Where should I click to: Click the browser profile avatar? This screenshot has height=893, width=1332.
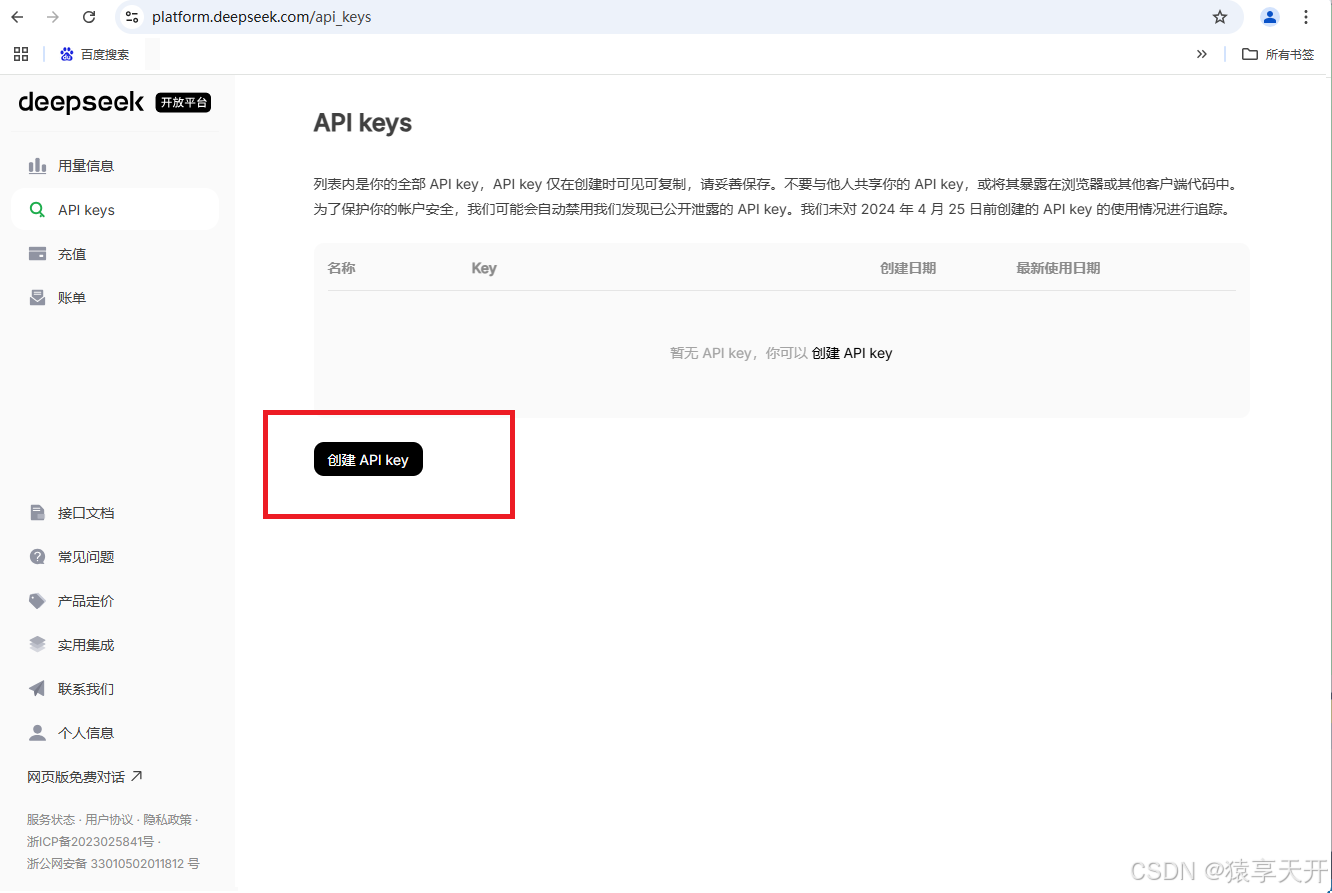point(1269,17)
